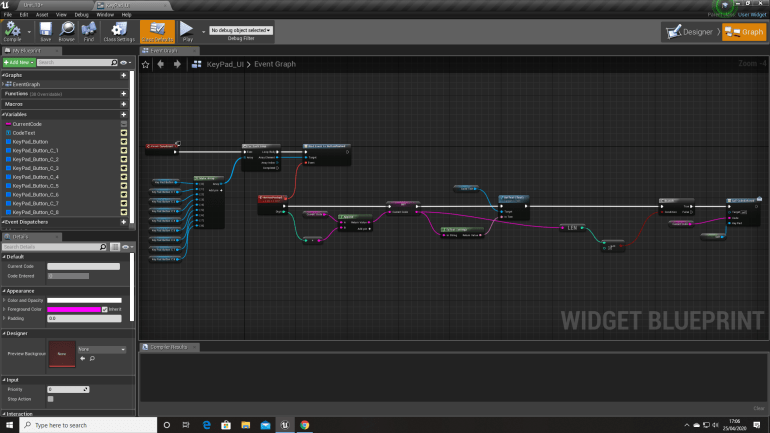The height and width of the screenshot is (433, 770).
Task: Add new macro with plus icon
Action: (x=124, y=104)
